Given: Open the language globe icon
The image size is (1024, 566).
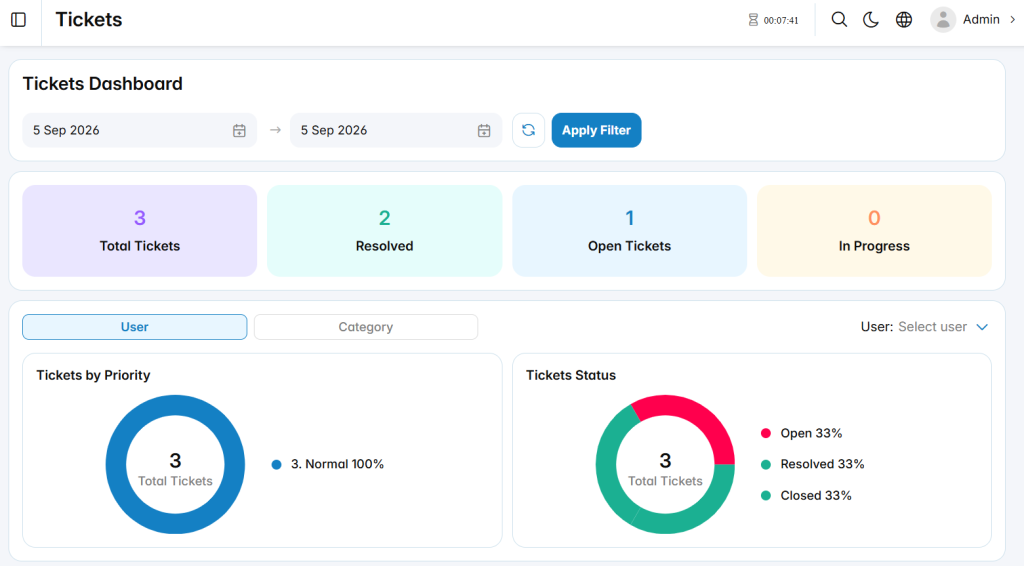Looking at the screenshot, I should tap(904, 20).
